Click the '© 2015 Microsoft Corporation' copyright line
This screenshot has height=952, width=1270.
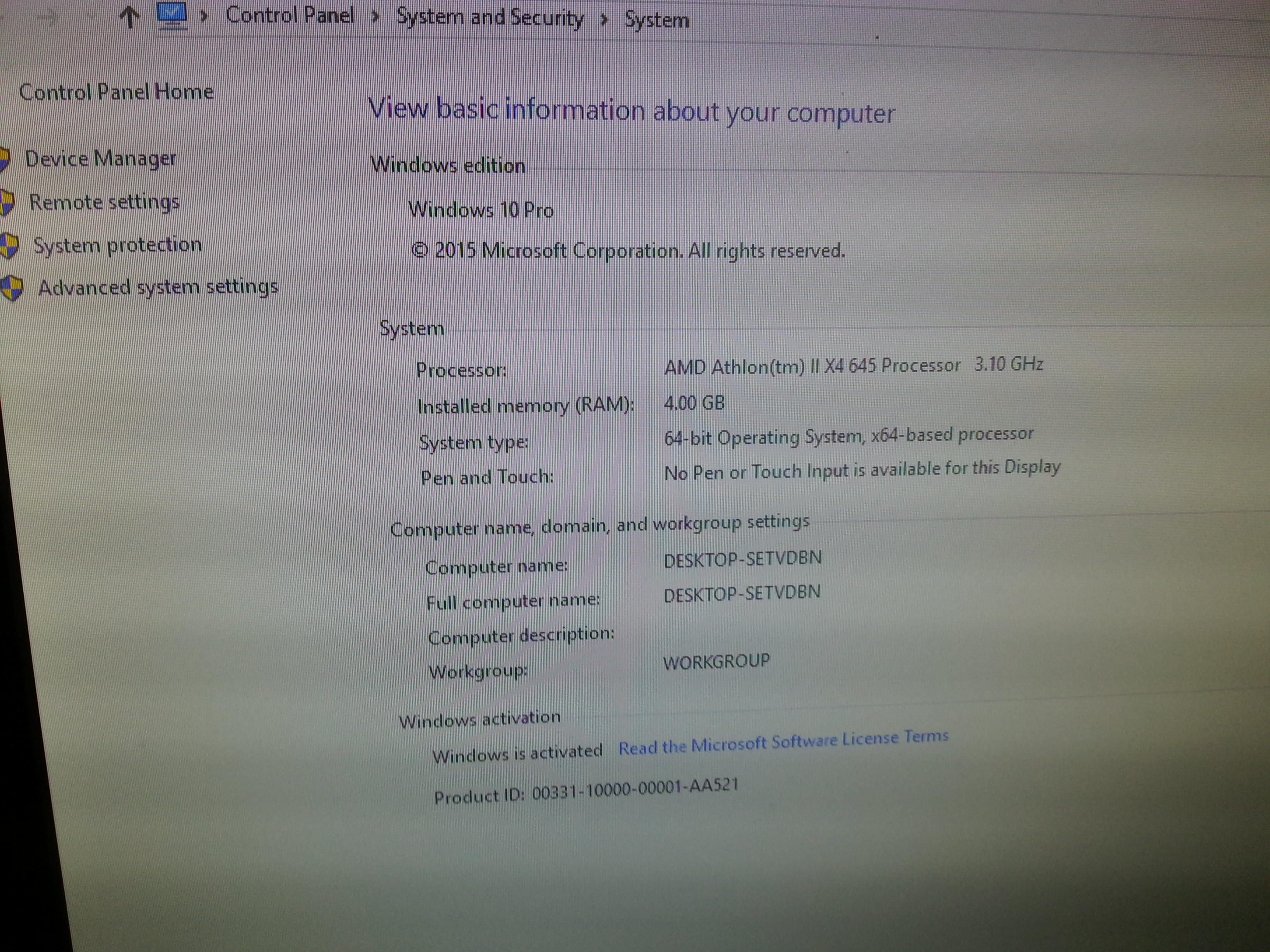[x=628, y=251]
